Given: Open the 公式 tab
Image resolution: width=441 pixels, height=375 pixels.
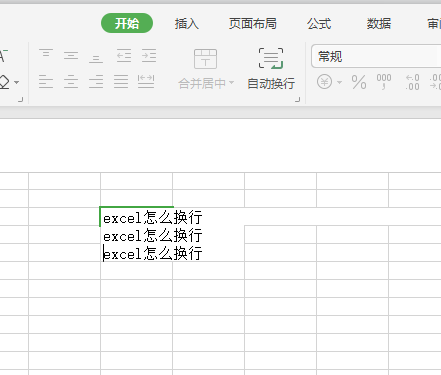Looking at the screenshot, I should 319,24.
